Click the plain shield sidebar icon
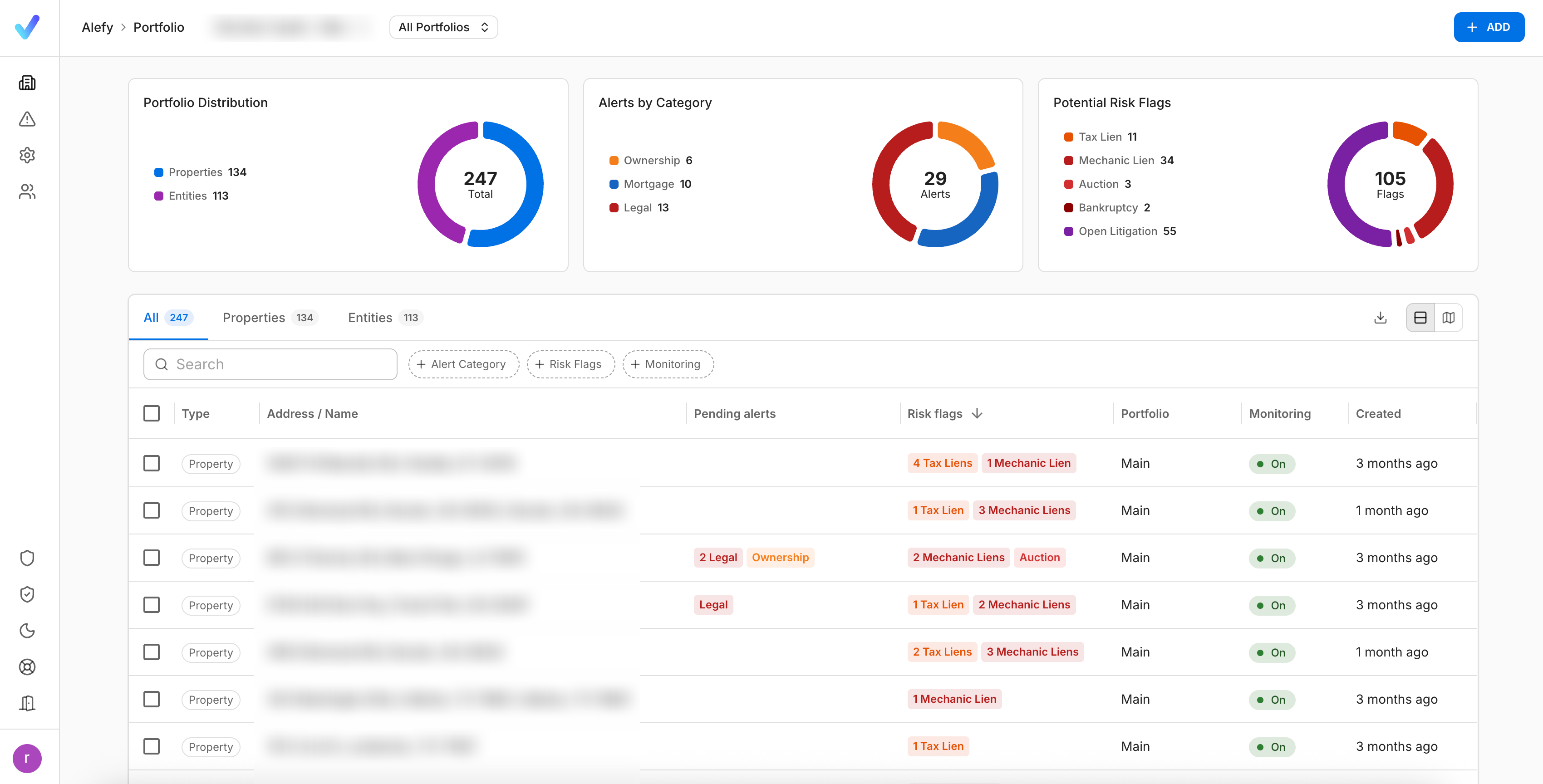The width and height of the screenshot is (1543, 784). (27, 558)
